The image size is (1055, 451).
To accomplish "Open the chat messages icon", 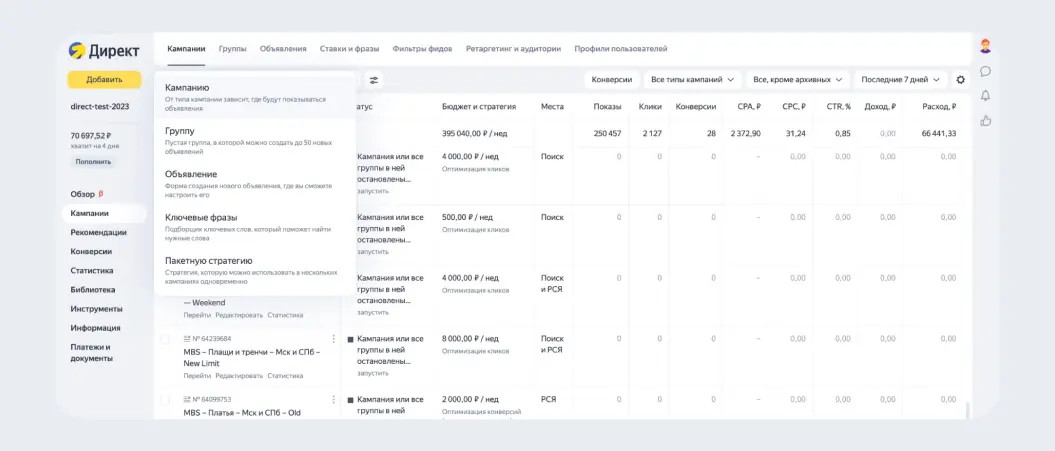I will pyautogui.click(x=985, y=71).
